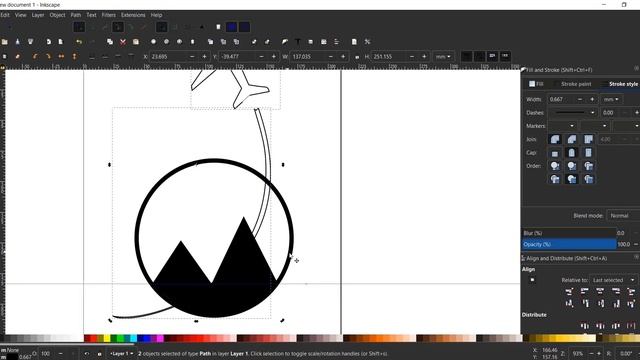640x360 pixels.
Task: Open the View menu
Action: click(x=20, y=15)
